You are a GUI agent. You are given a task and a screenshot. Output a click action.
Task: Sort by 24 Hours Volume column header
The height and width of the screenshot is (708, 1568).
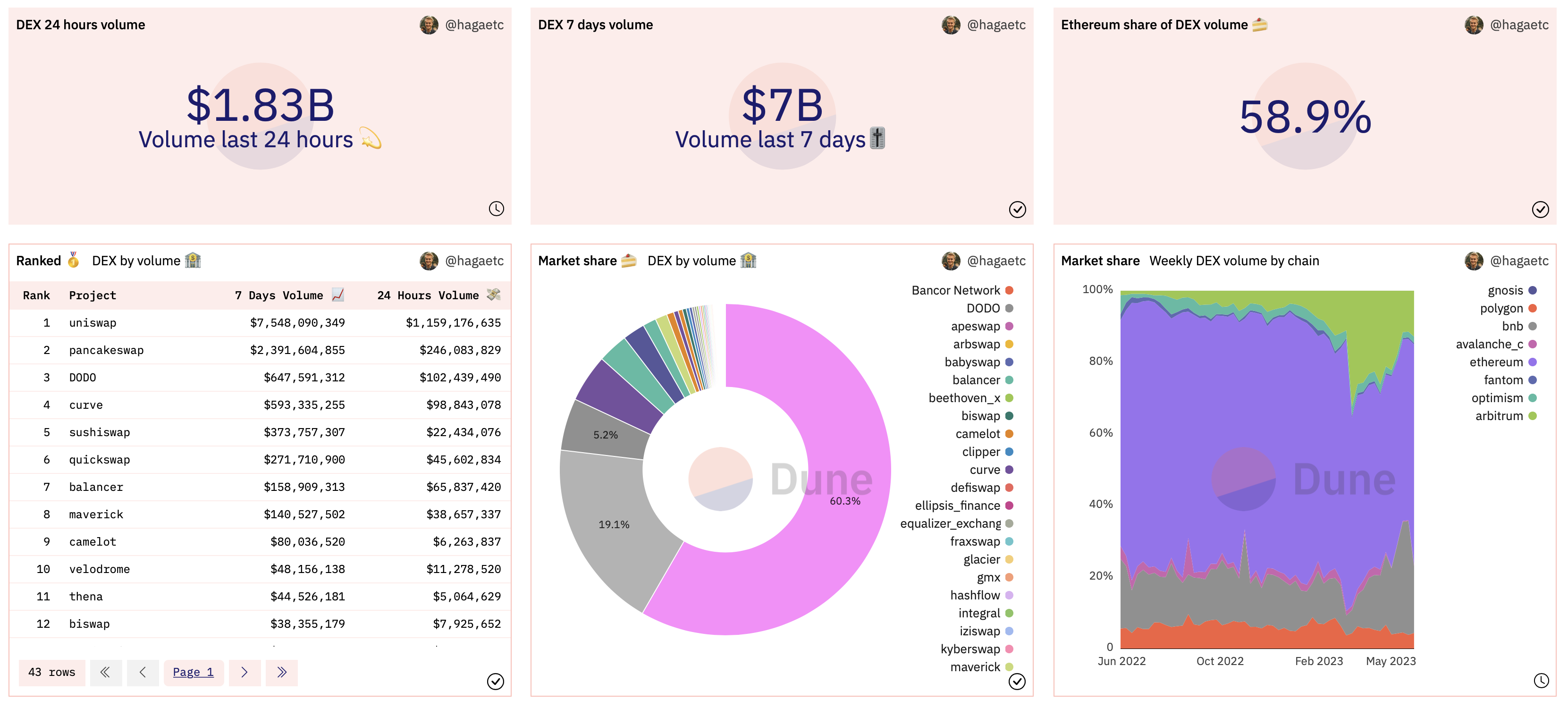[x=428, y=295]
